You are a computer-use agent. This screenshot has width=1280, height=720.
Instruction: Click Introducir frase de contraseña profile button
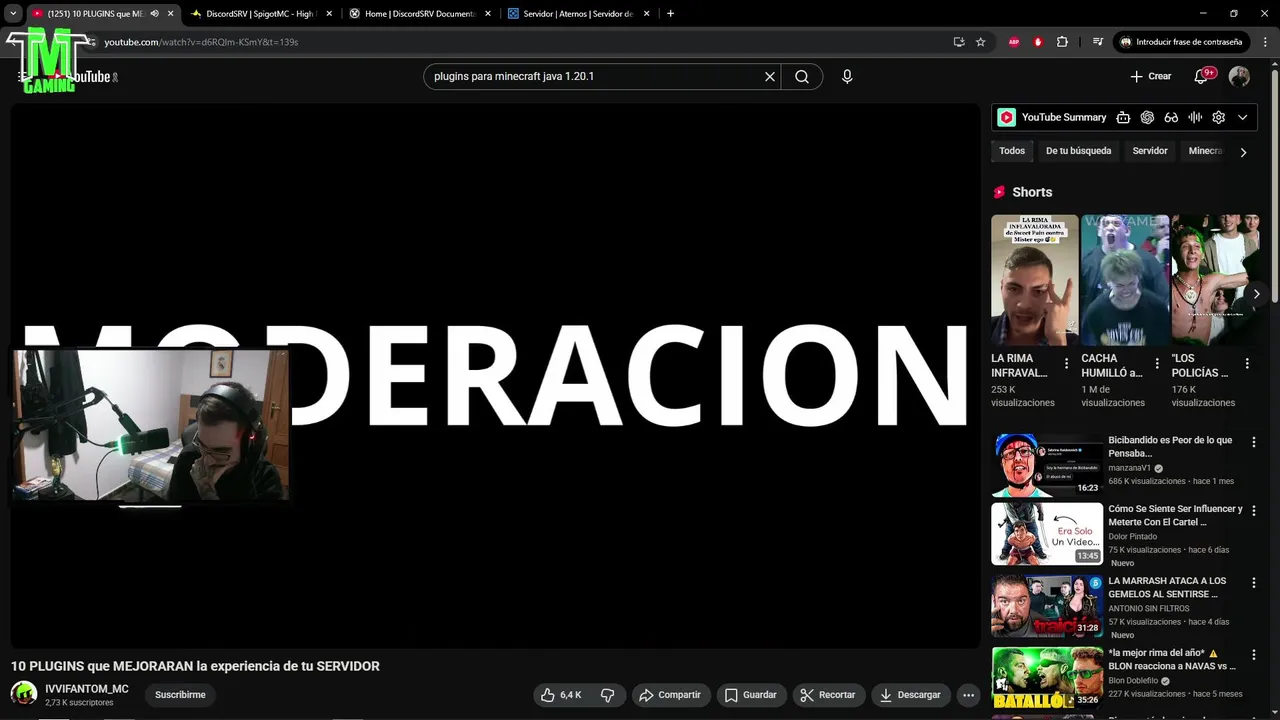pyautogui.click(x=1182, y=42)
